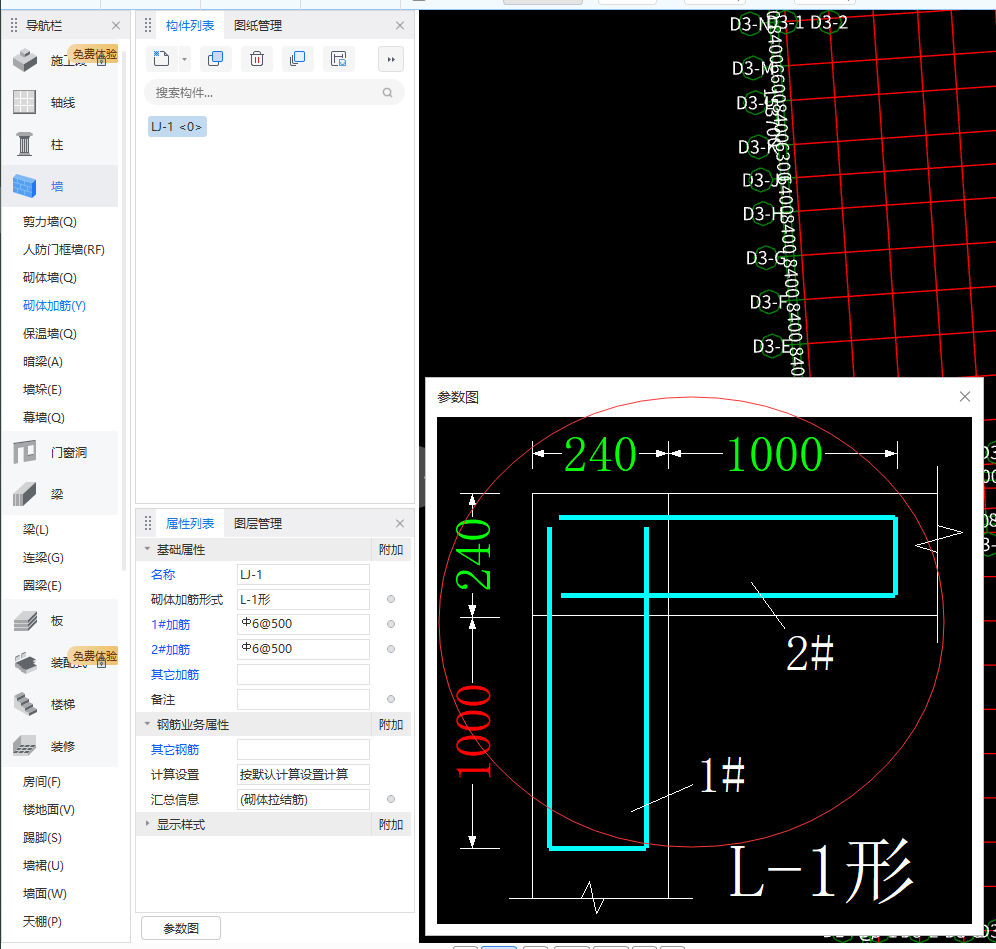Open the 梁 beam category

pyautogui.click(x=60, y=494)
